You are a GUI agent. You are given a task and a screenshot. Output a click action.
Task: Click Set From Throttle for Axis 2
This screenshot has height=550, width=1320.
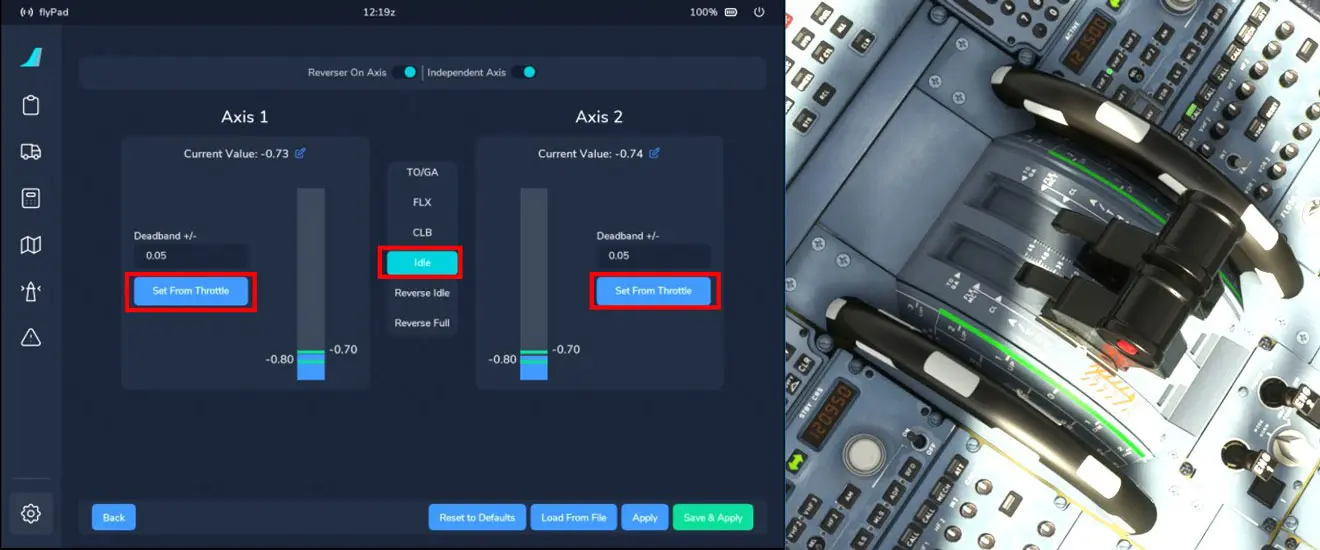pyautogui.click(x=653, y=291)
